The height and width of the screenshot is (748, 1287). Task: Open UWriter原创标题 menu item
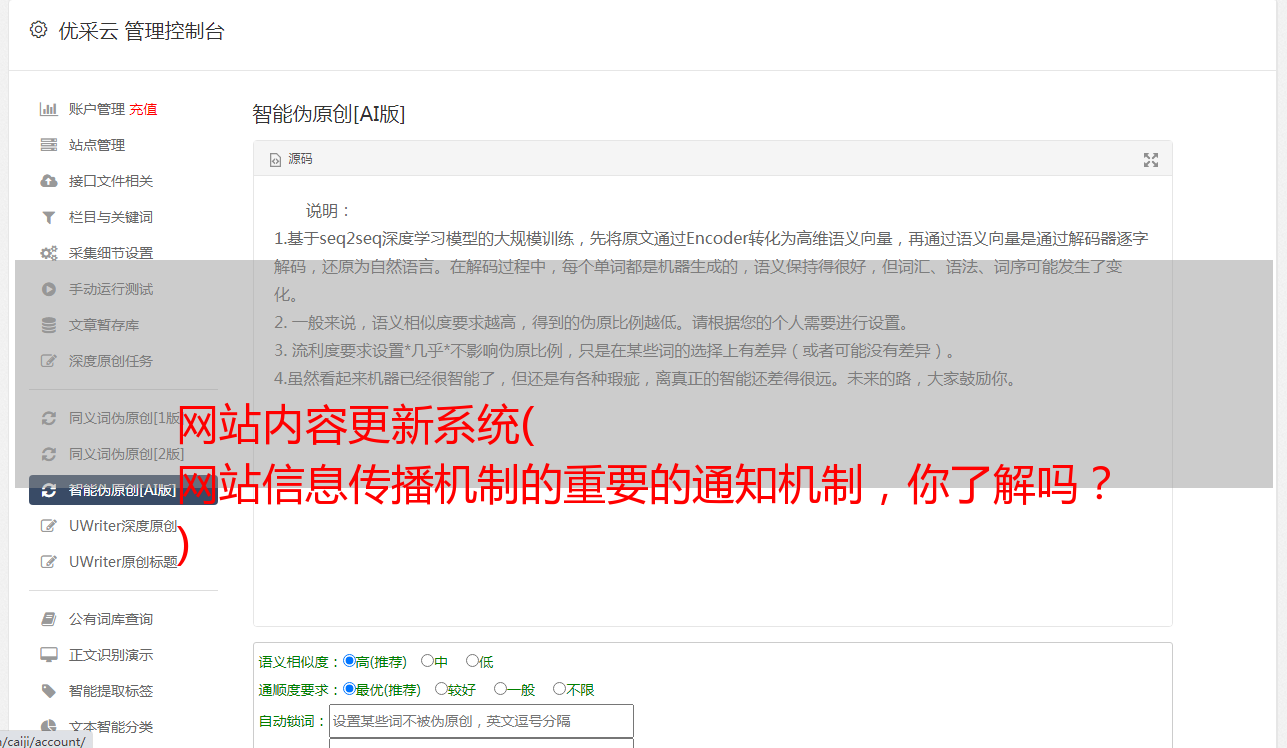[123, 562]
